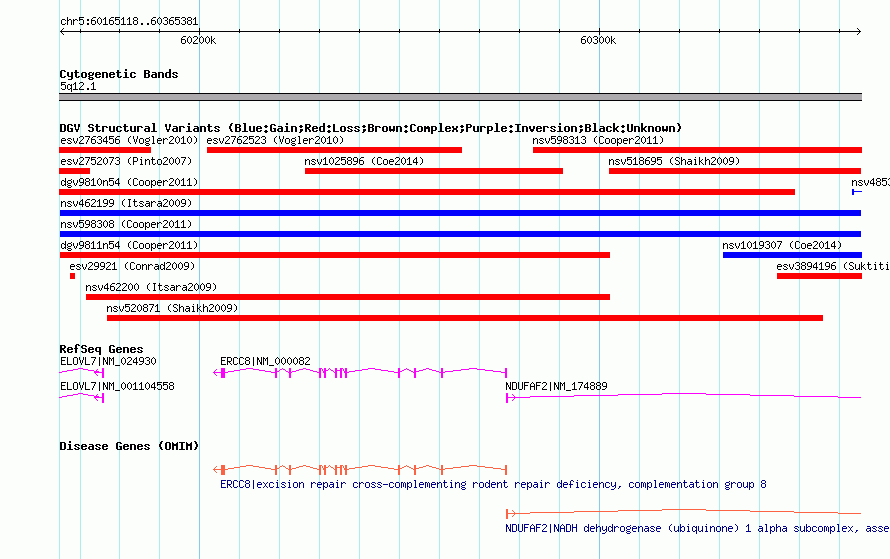The width and height of the screenshot is (890, 559).
Task: Click the ELOVL7|NM_001104558 gene glyph
Action: tap(82, 397)
